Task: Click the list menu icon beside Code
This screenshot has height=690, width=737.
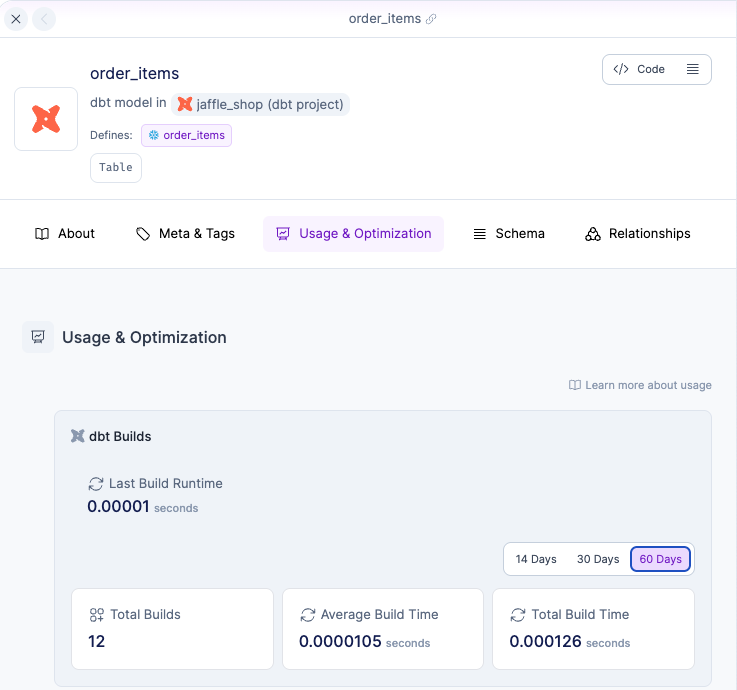Action: click(693, 69)
